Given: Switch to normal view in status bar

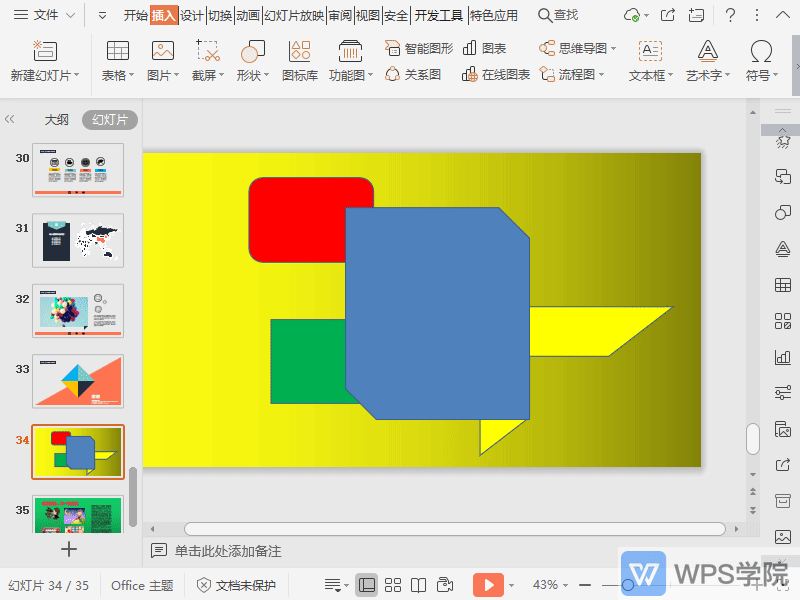Looking at the screenshot, I should tap(367, 585).
